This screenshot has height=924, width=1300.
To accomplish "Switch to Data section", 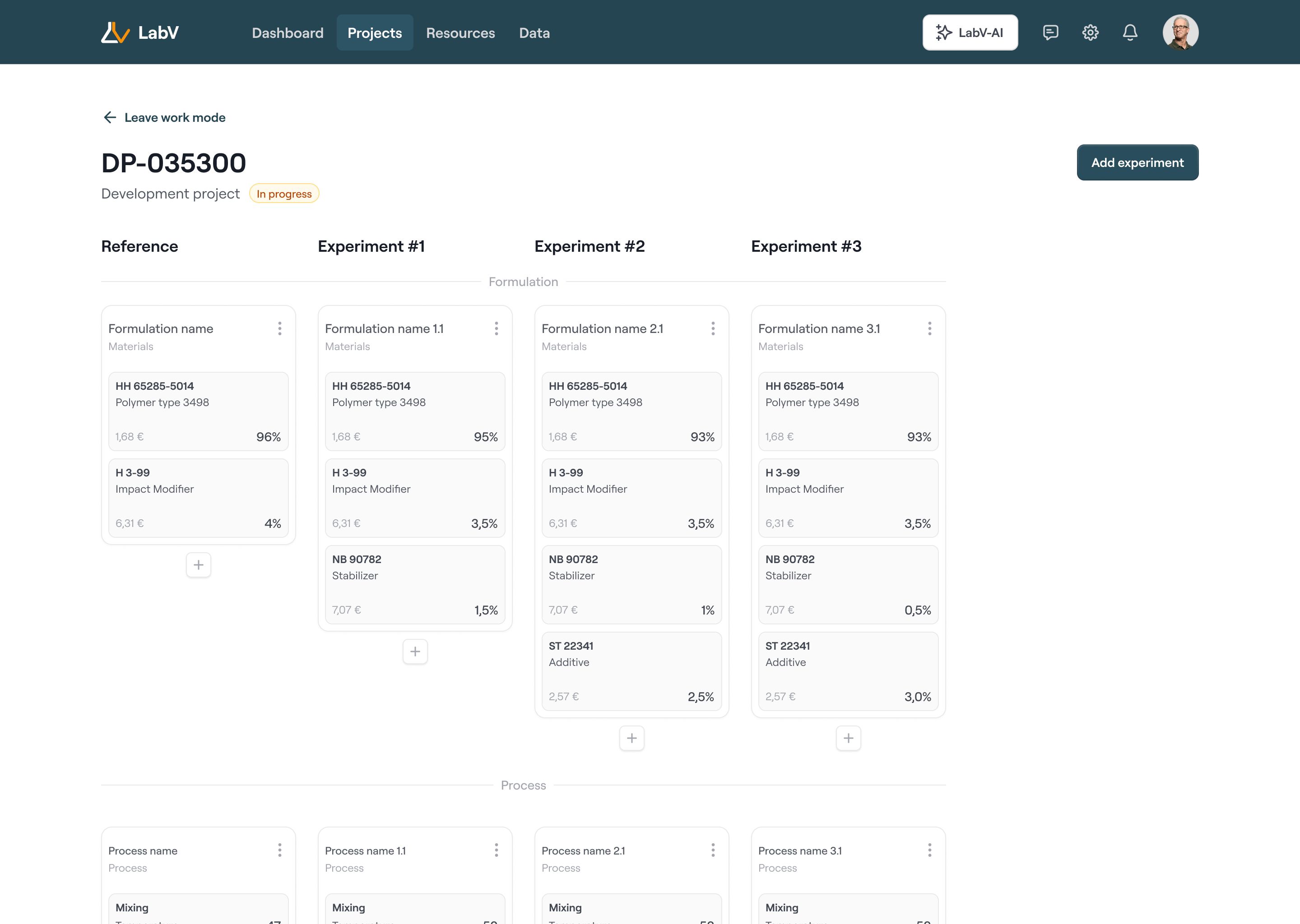I will tap(534, 33).
